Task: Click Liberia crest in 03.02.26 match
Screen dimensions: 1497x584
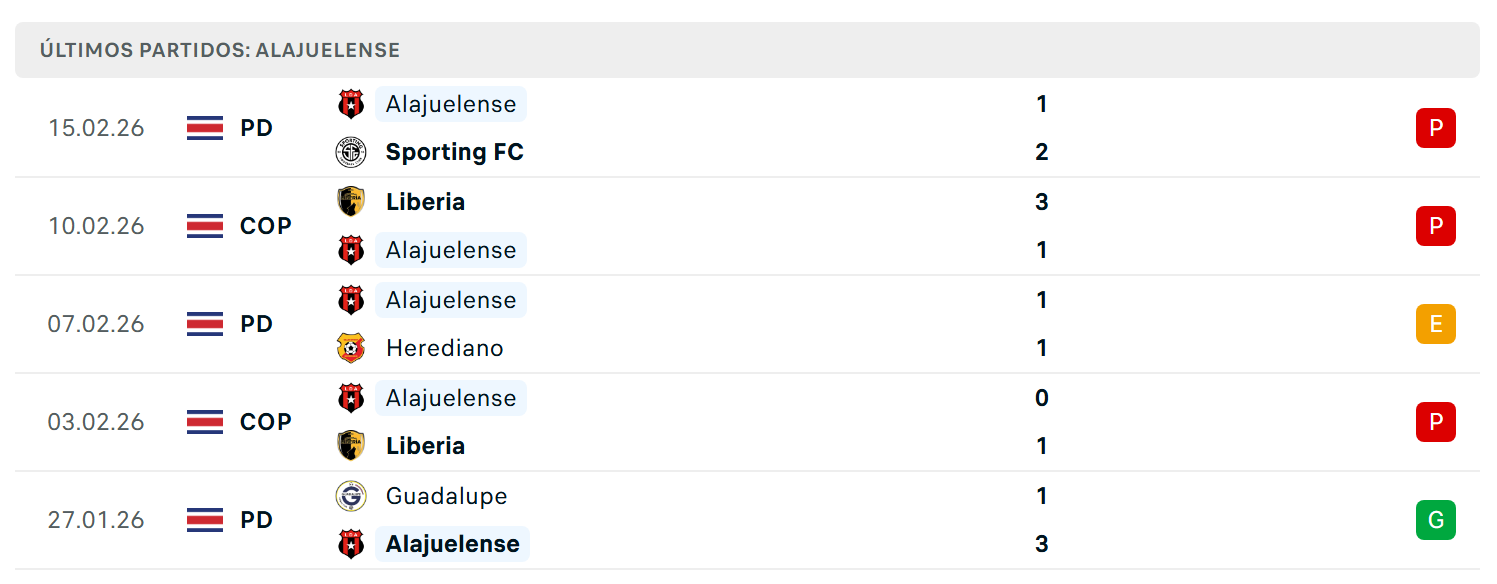Action: [x=351, y=446]
